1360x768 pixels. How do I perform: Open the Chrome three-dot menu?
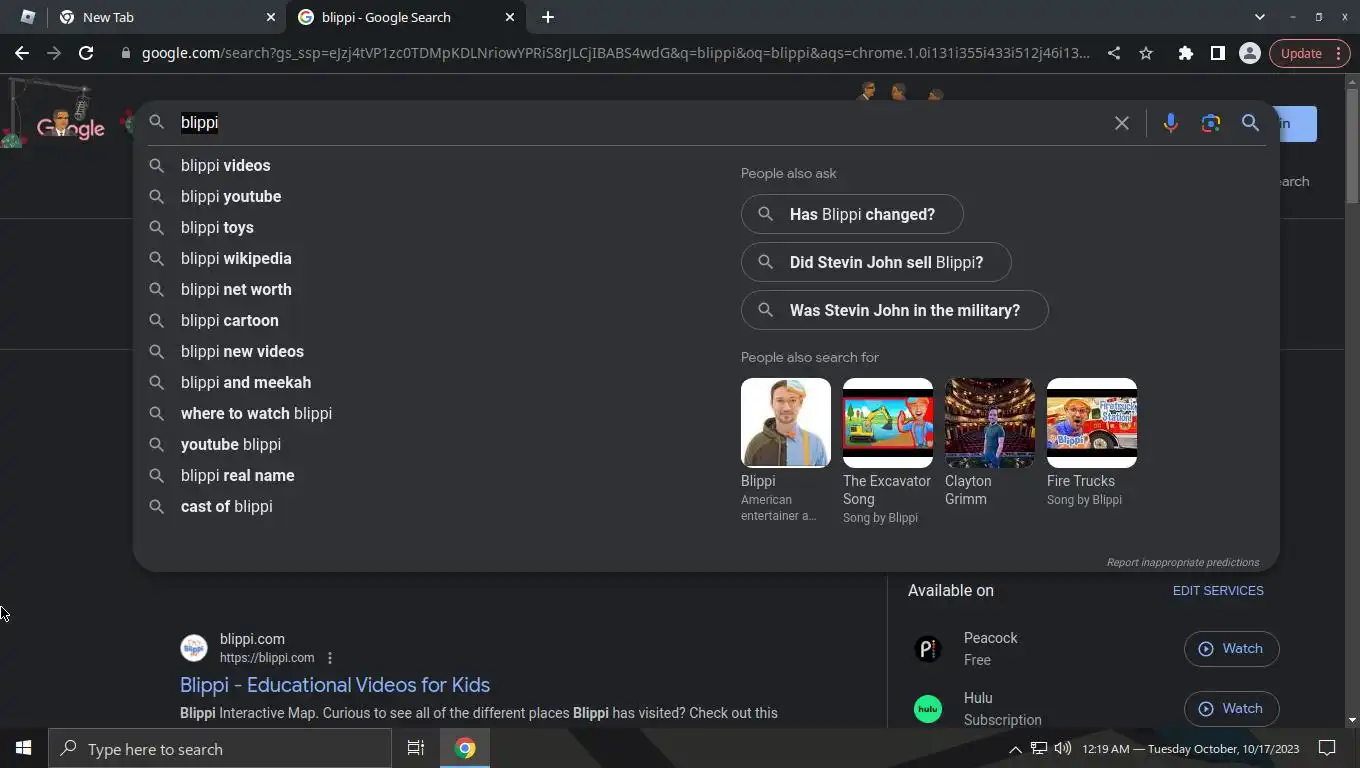coord(1338,53)
